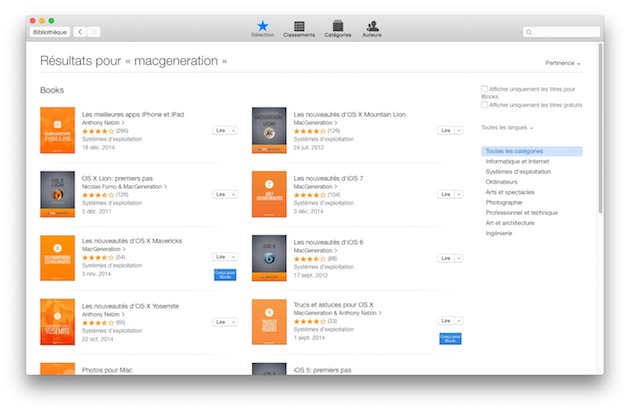The image size is (631, 412).
Task: Open the Auteurs person tab
Action: [372, 29]
